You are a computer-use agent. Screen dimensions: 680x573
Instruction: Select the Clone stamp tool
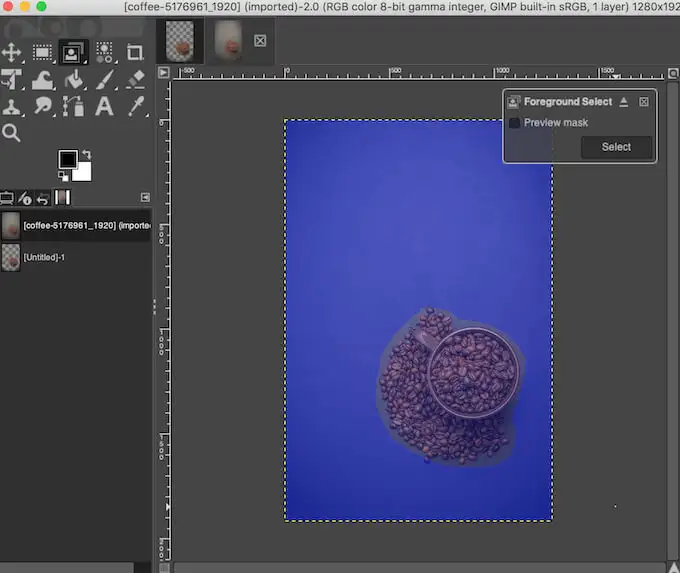(x=11, y=107)
